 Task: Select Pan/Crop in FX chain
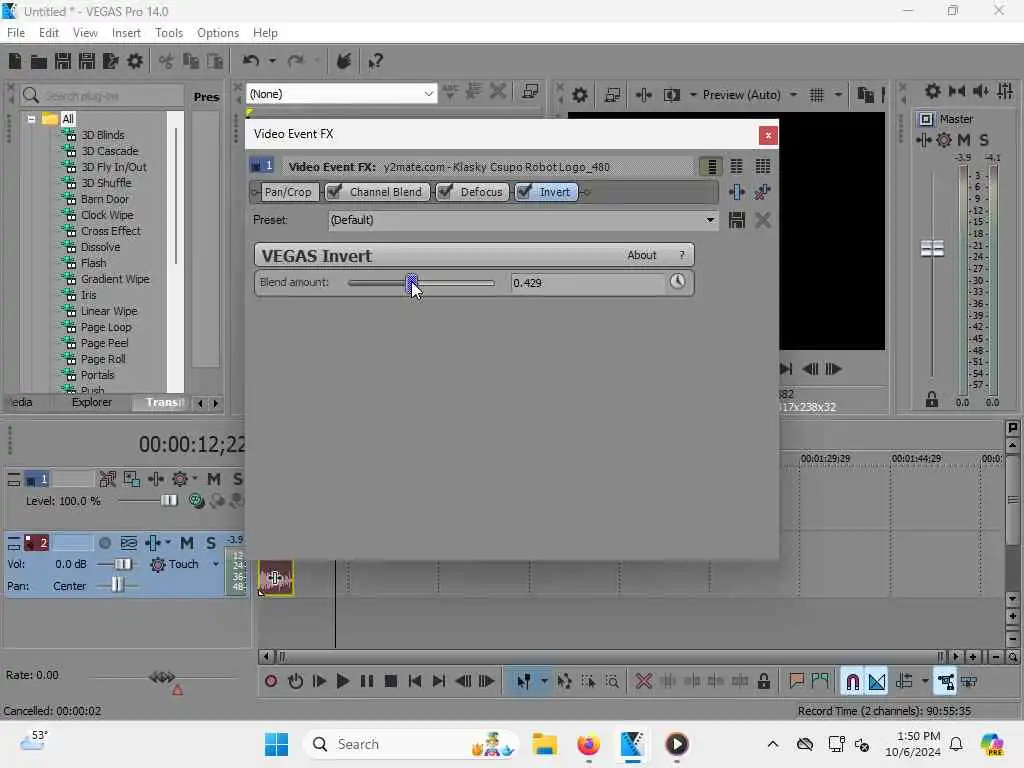[288, 192]
